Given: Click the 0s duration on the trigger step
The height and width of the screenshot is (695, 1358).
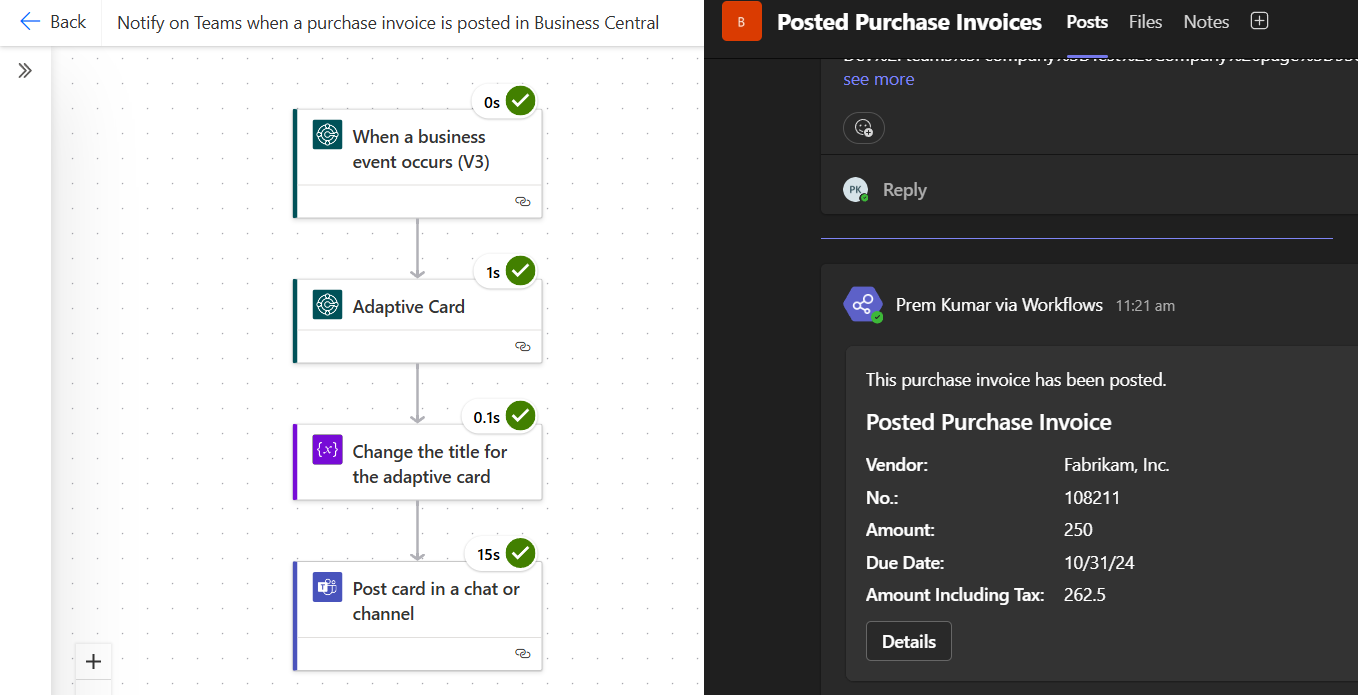Looking at the screenshot, I should 492,102.
